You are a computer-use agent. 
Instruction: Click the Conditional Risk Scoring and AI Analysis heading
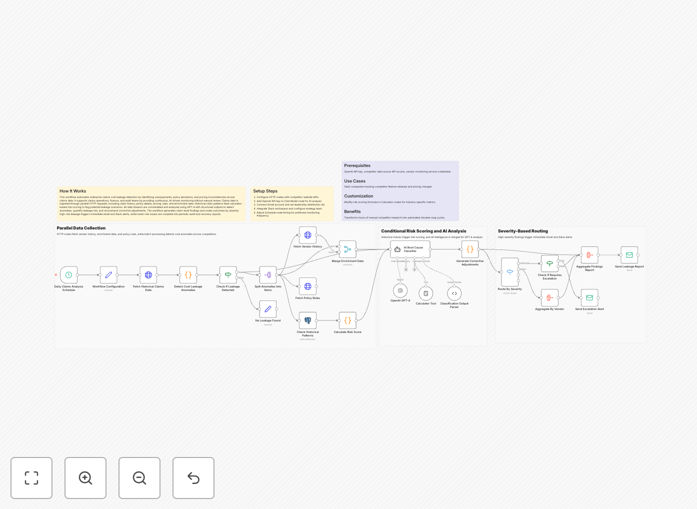(x=424, y=231)
